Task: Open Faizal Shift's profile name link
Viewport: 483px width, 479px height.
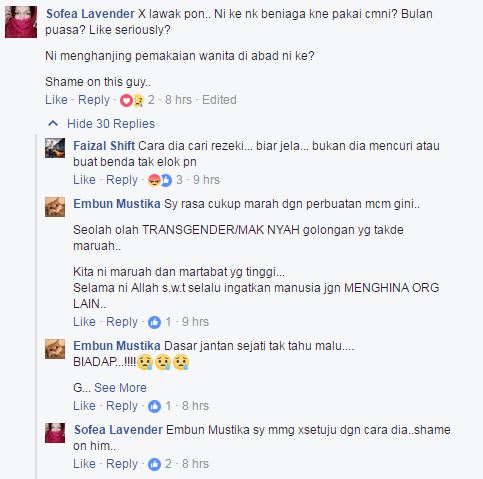Action: [104, 146]
